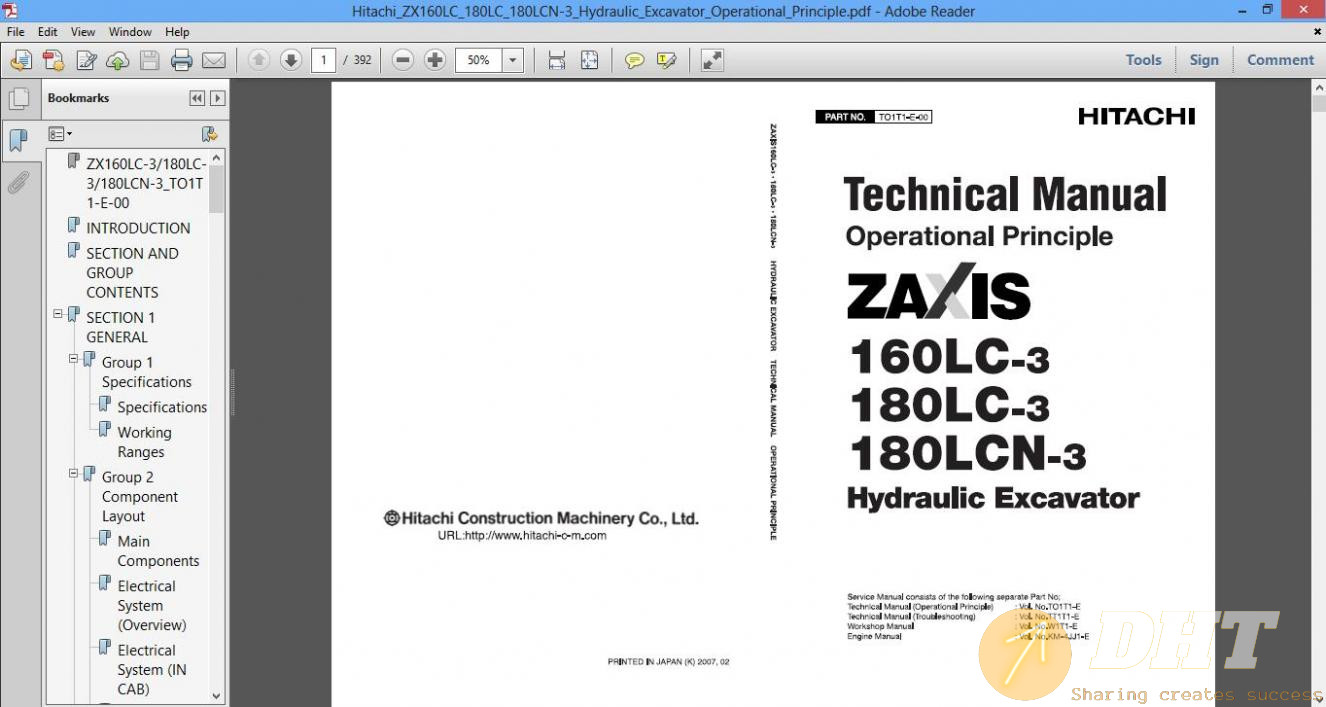Zoom in with the plus button
Viewport: 1326px width, 707px height.
(434, 60)
